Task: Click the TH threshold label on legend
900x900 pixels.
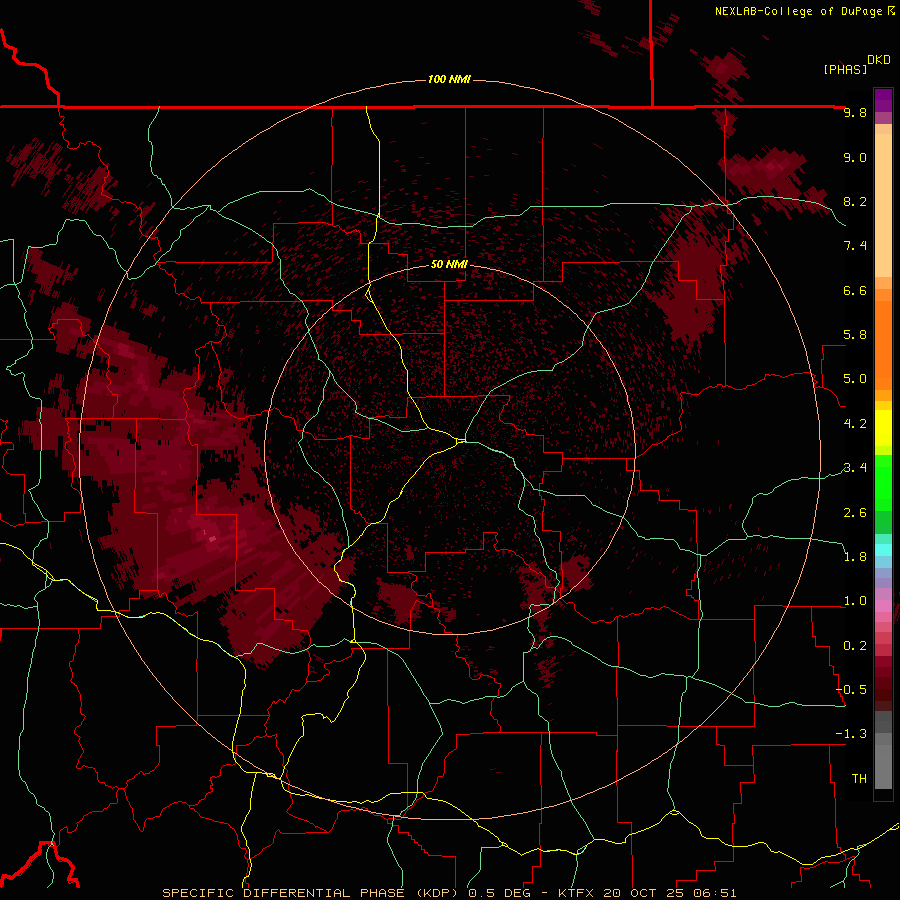Action: (x=859, y=779)
